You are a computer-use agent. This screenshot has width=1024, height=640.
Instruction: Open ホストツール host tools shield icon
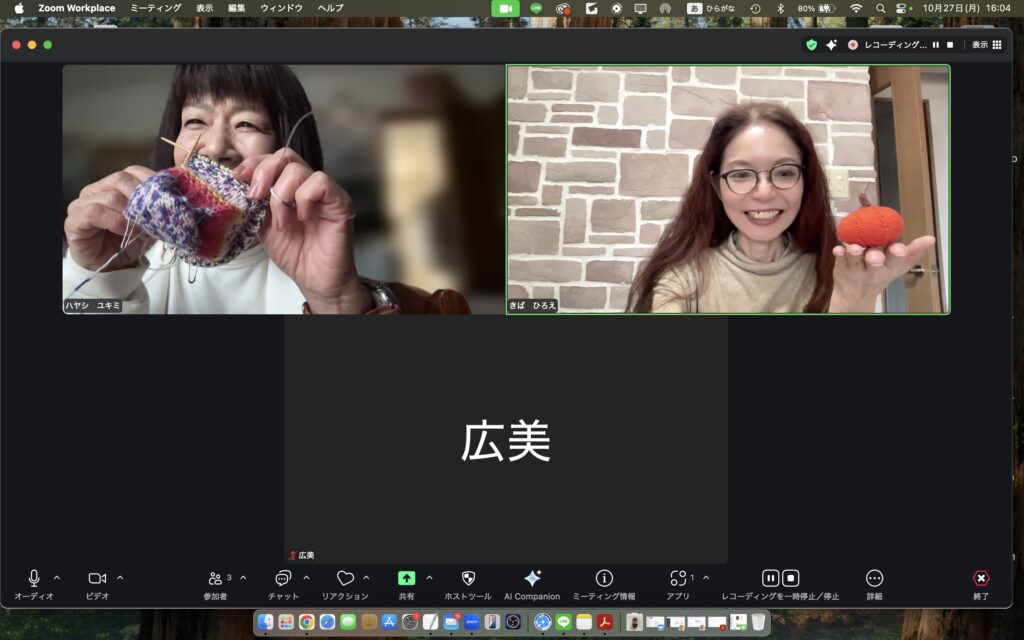point(468,579)
